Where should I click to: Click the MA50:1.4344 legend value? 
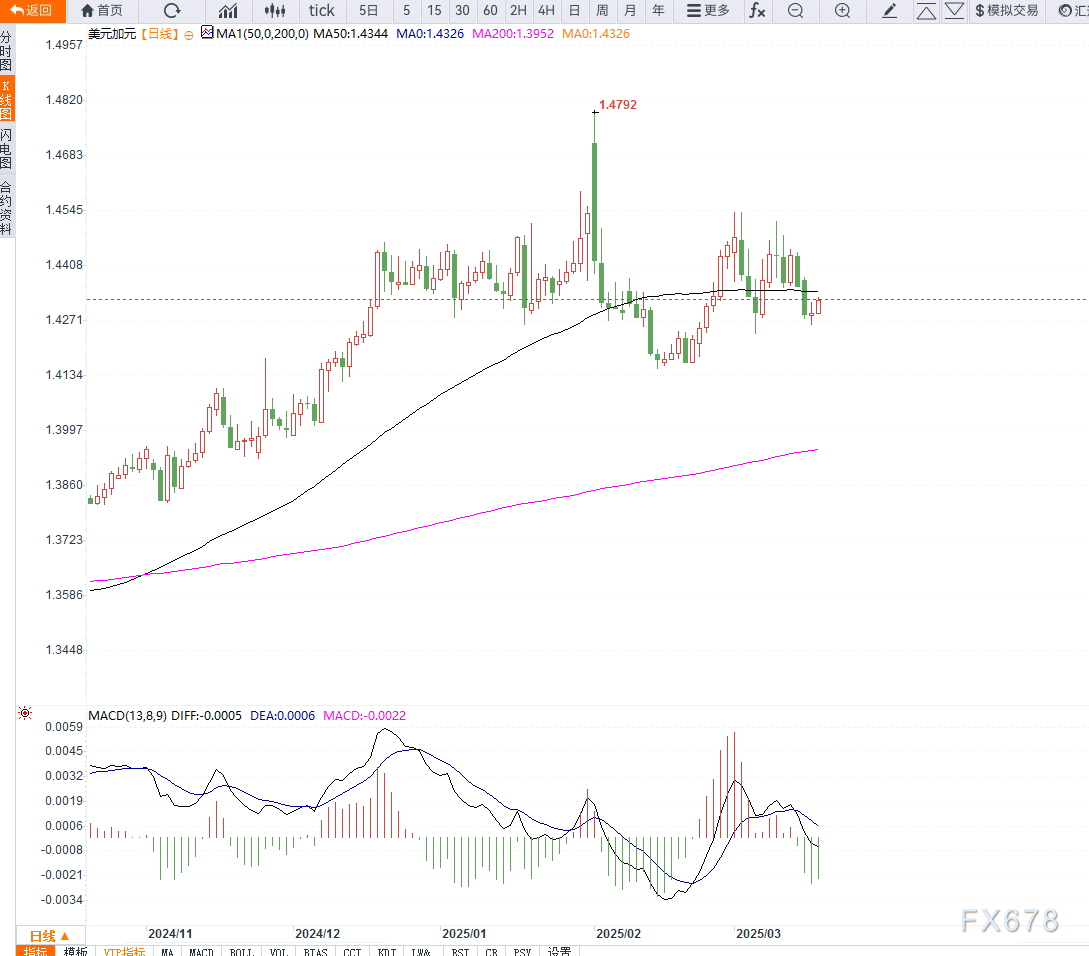click(x=350, y=33)
